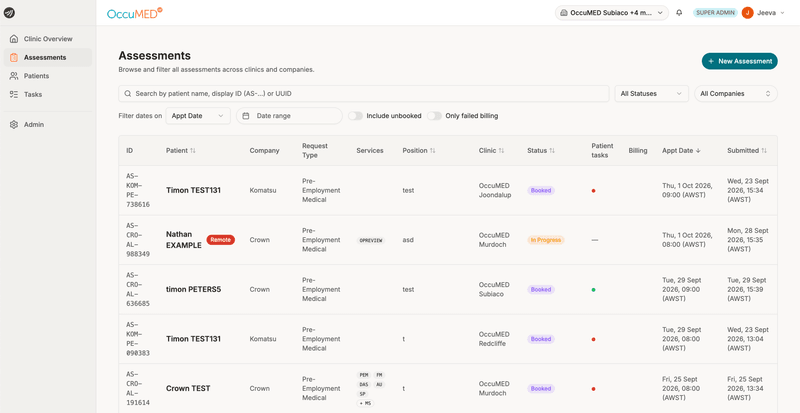The height and width of the screenshot is (413, 800).
Task: Click the round logo icon atop sidebar
Action: 9,13
